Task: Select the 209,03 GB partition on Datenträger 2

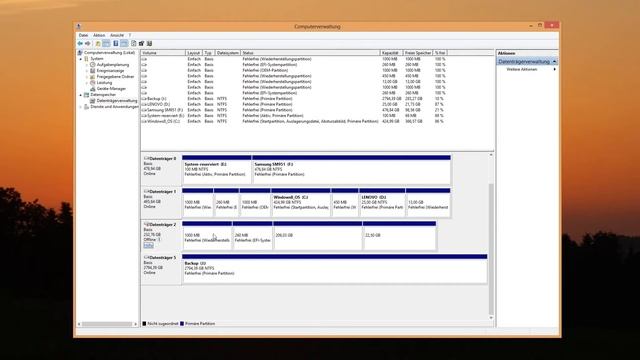Action: click(x=318, y=236)
